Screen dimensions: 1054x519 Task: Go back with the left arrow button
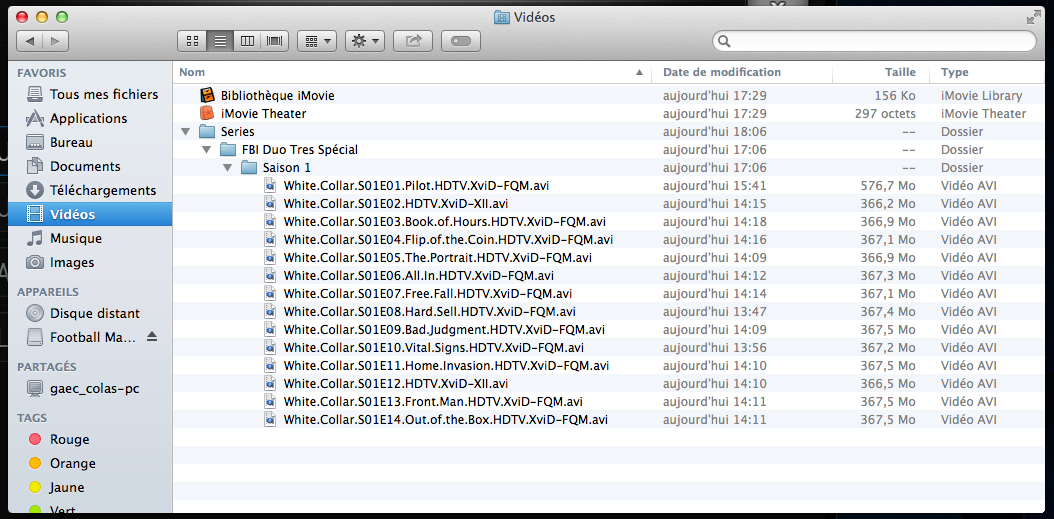coord(30,41)
